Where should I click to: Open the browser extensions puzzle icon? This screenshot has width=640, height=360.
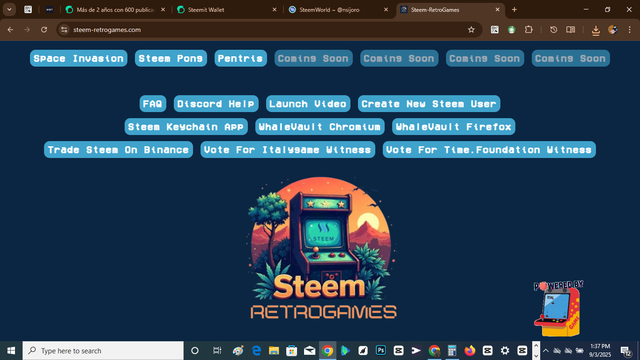tap(529, 30)
